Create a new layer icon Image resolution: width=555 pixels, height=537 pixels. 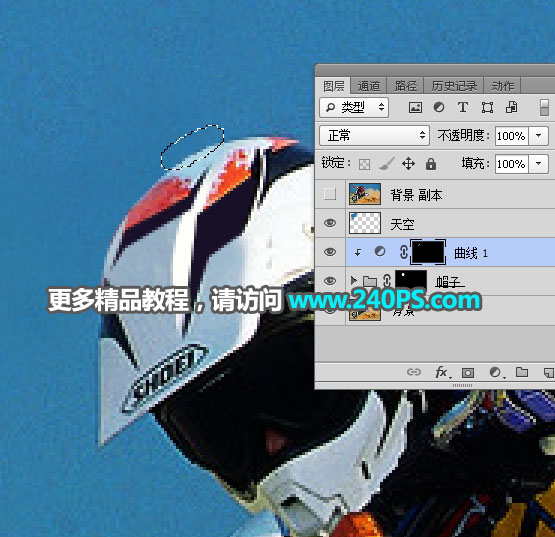click(x=548, y=372)
